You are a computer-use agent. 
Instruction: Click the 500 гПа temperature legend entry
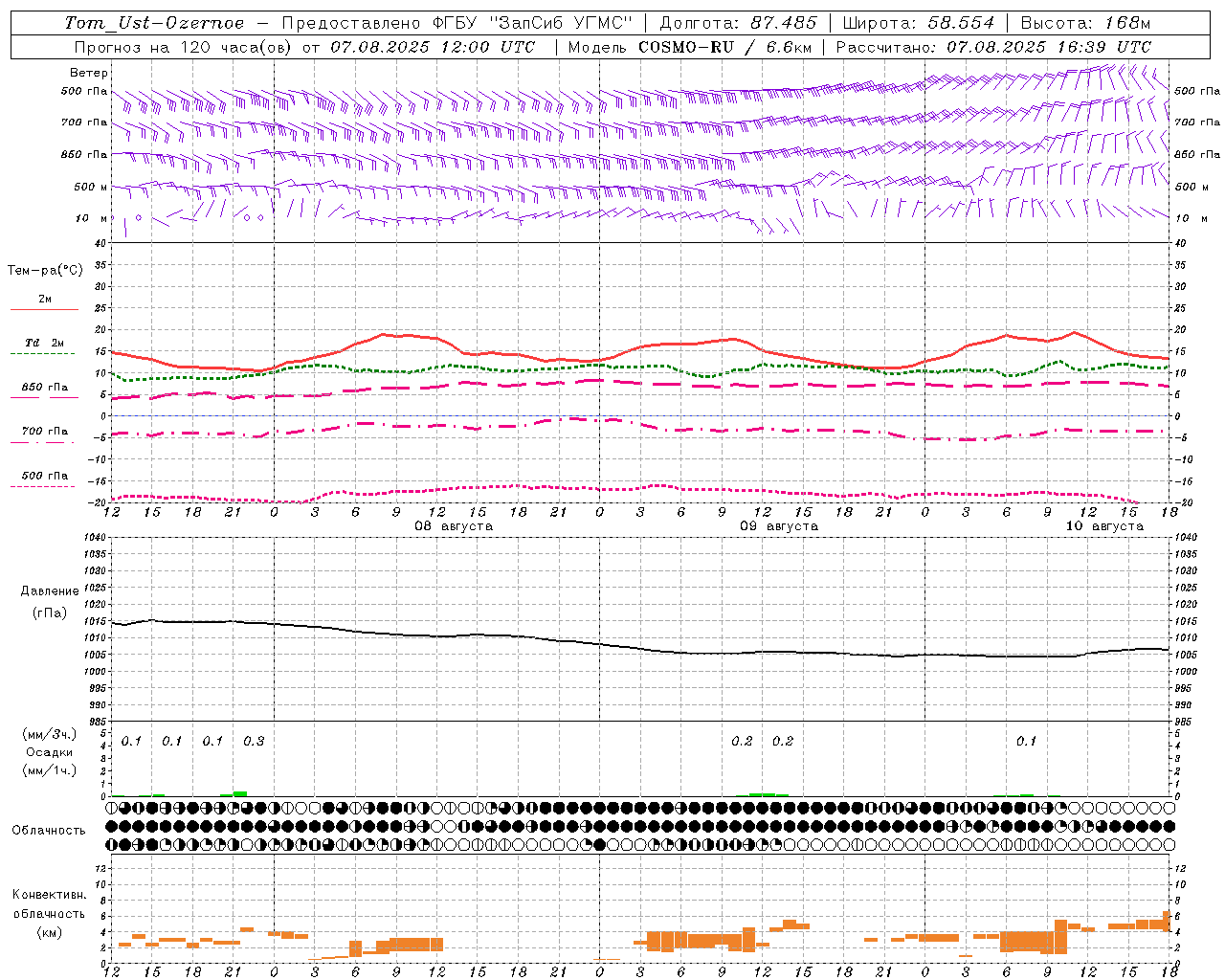coord(45,476)
